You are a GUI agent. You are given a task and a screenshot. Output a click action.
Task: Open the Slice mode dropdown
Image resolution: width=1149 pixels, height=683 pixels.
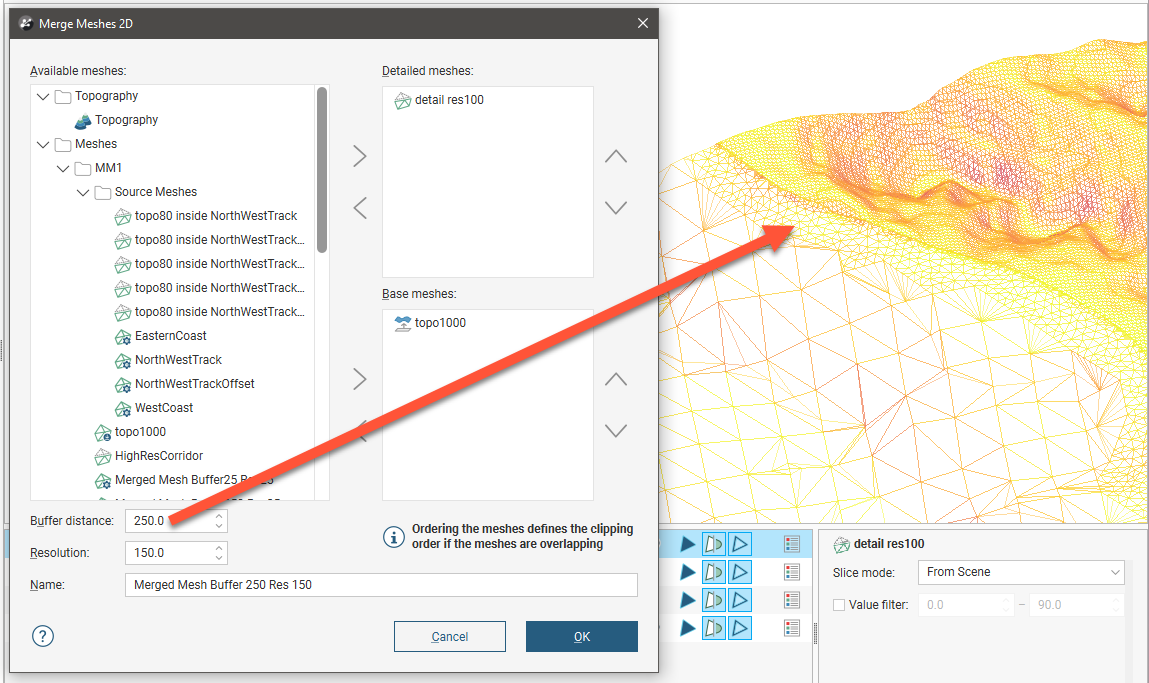[x=1020, y=572]
